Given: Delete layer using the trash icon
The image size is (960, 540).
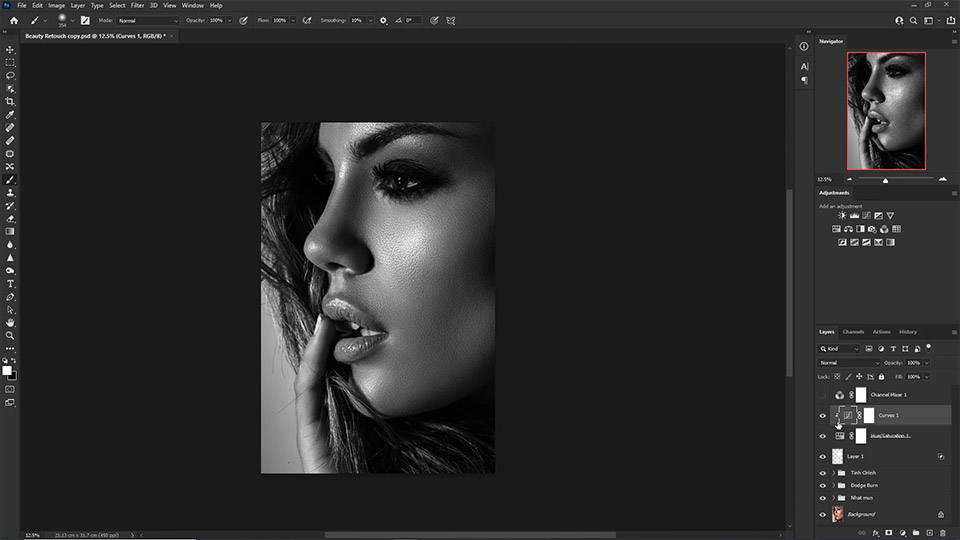Looking at the screenshot, I should (941, 533).
